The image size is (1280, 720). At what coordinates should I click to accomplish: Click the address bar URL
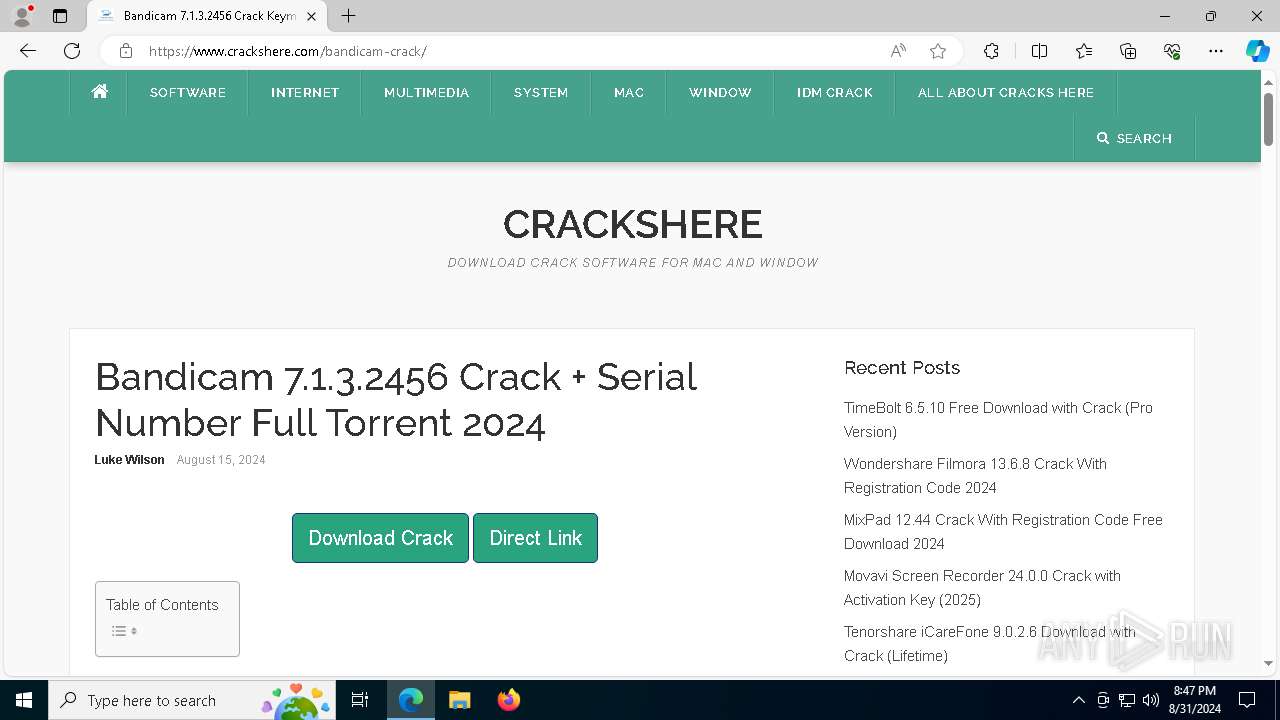(288, 51)
